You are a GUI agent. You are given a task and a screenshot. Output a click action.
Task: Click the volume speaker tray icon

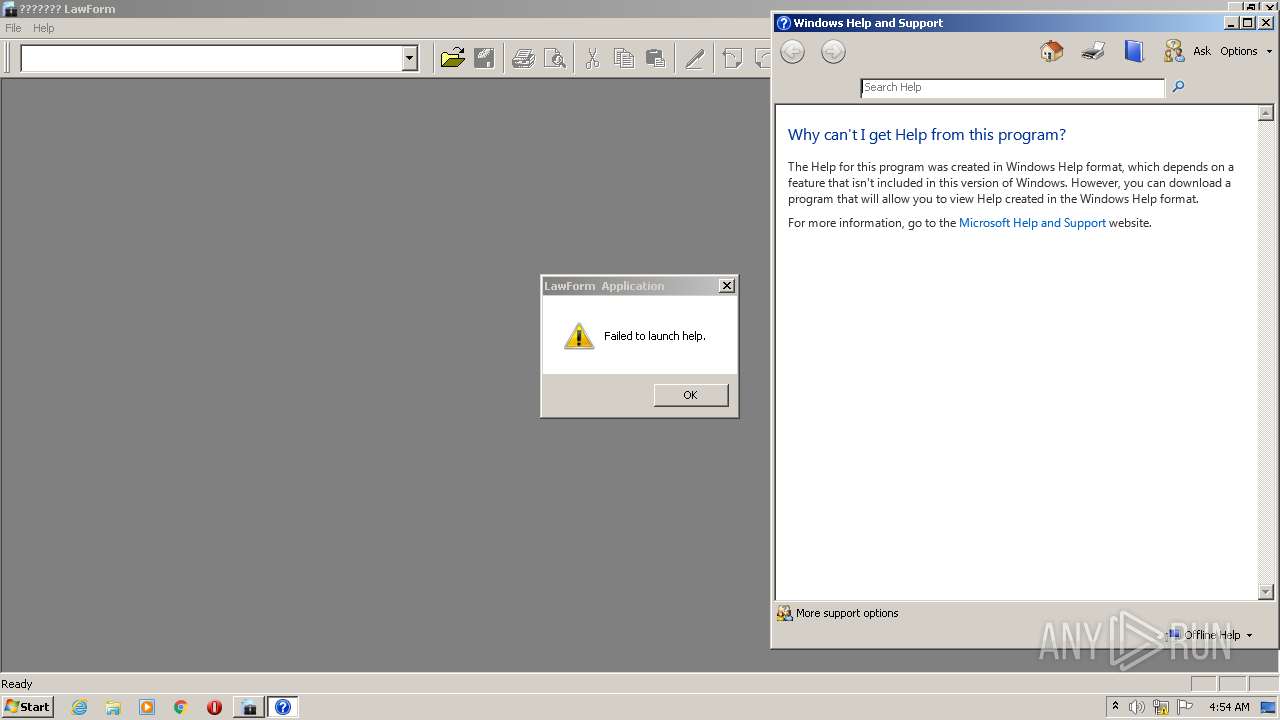point(1137,707)
